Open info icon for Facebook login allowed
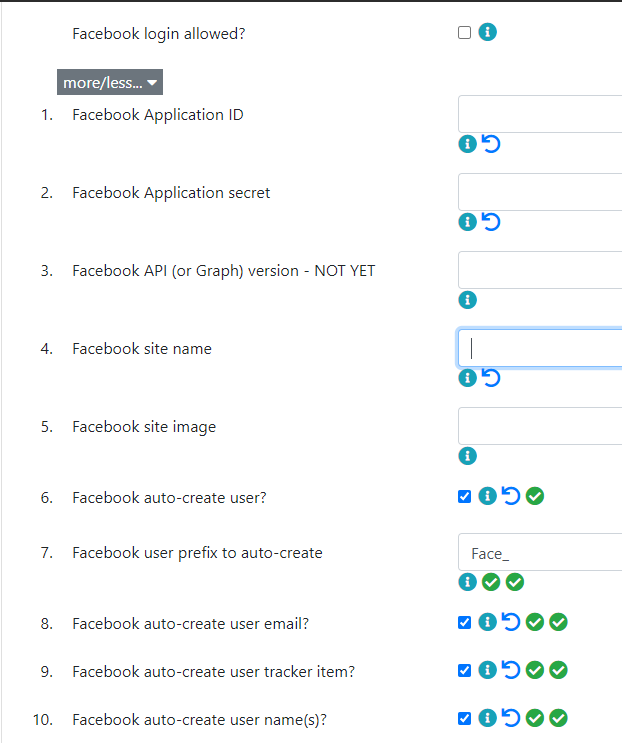The width and height of the screenshot is (622, 743). [487, 32]
